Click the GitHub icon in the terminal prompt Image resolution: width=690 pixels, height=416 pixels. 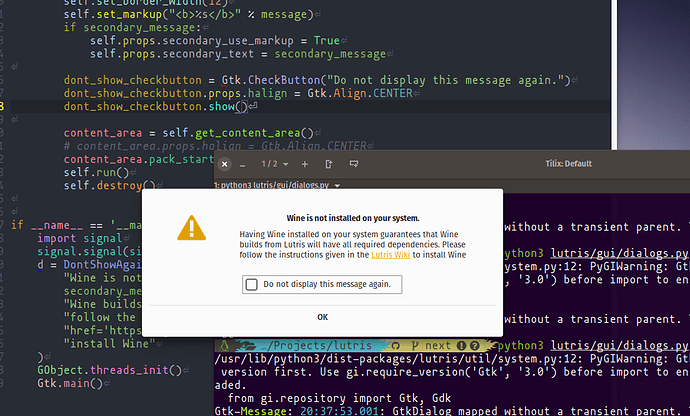coord(395,346)
